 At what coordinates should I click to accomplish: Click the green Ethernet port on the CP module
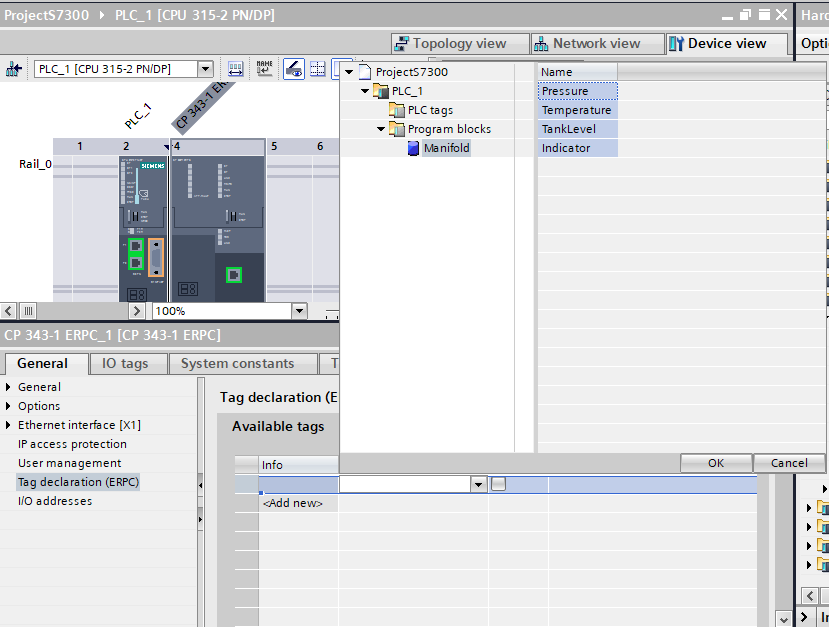(234, 275)
